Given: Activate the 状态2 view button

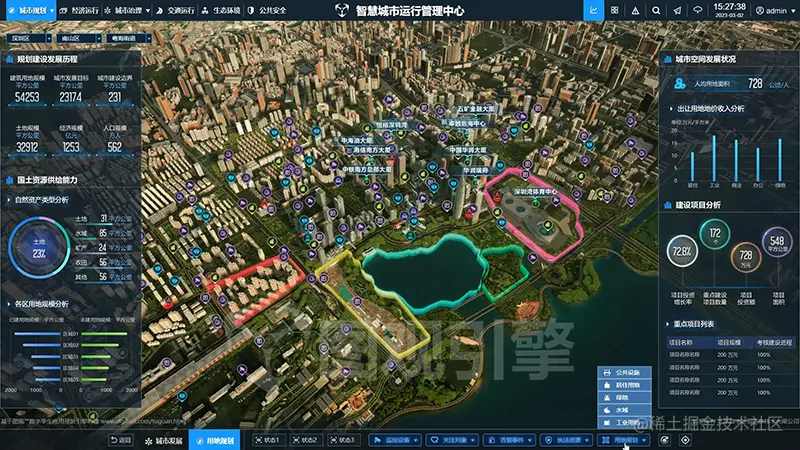Looking at the screenshot, I should 305,440.
